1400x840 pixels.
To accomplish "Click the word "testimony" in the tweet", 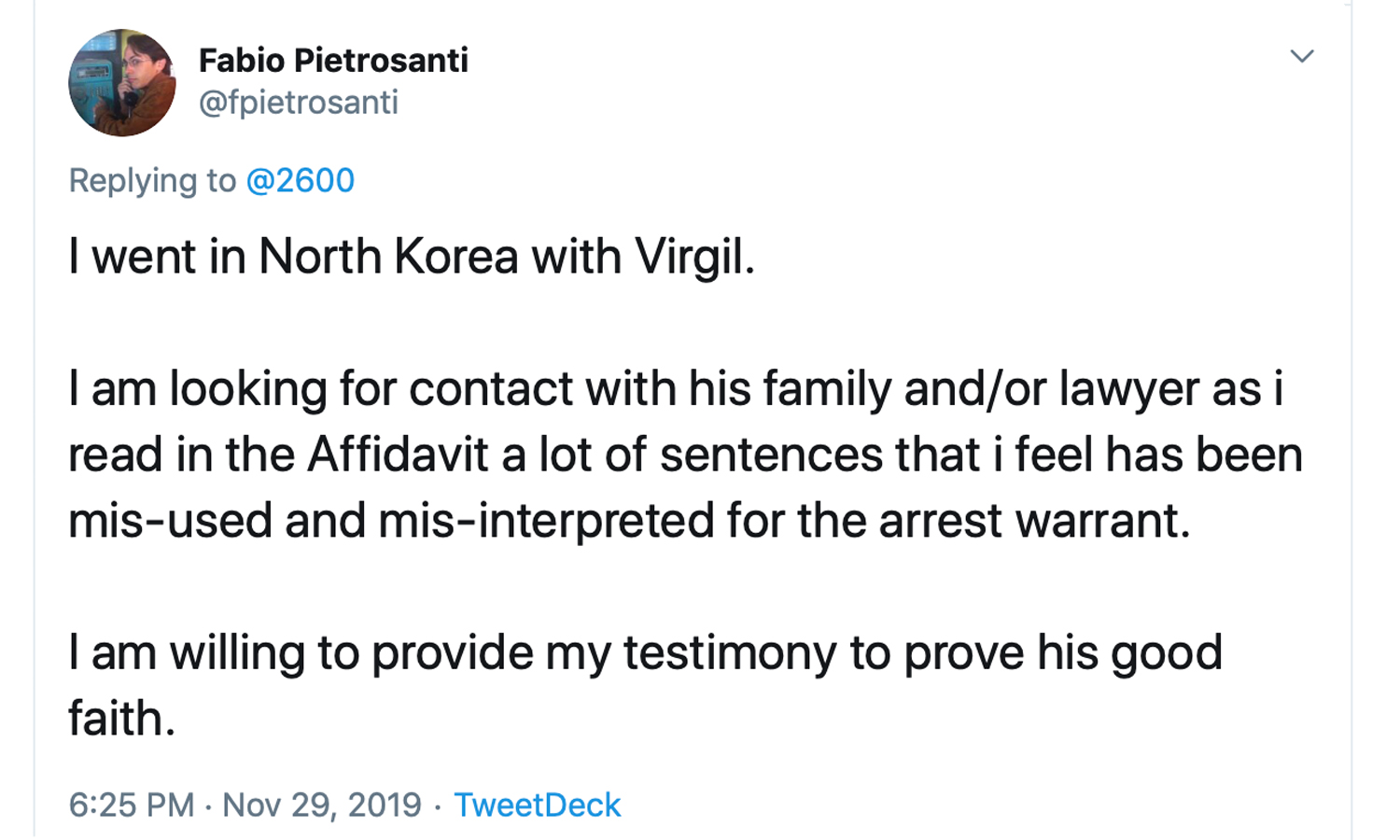I will point(730,653).
